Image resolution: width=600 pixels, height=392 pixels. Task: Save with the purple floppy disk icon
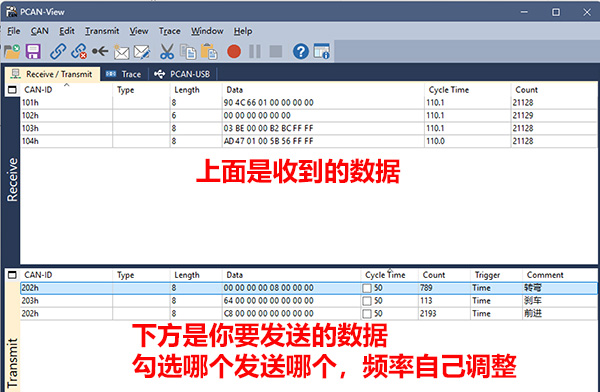coord(33,51)
